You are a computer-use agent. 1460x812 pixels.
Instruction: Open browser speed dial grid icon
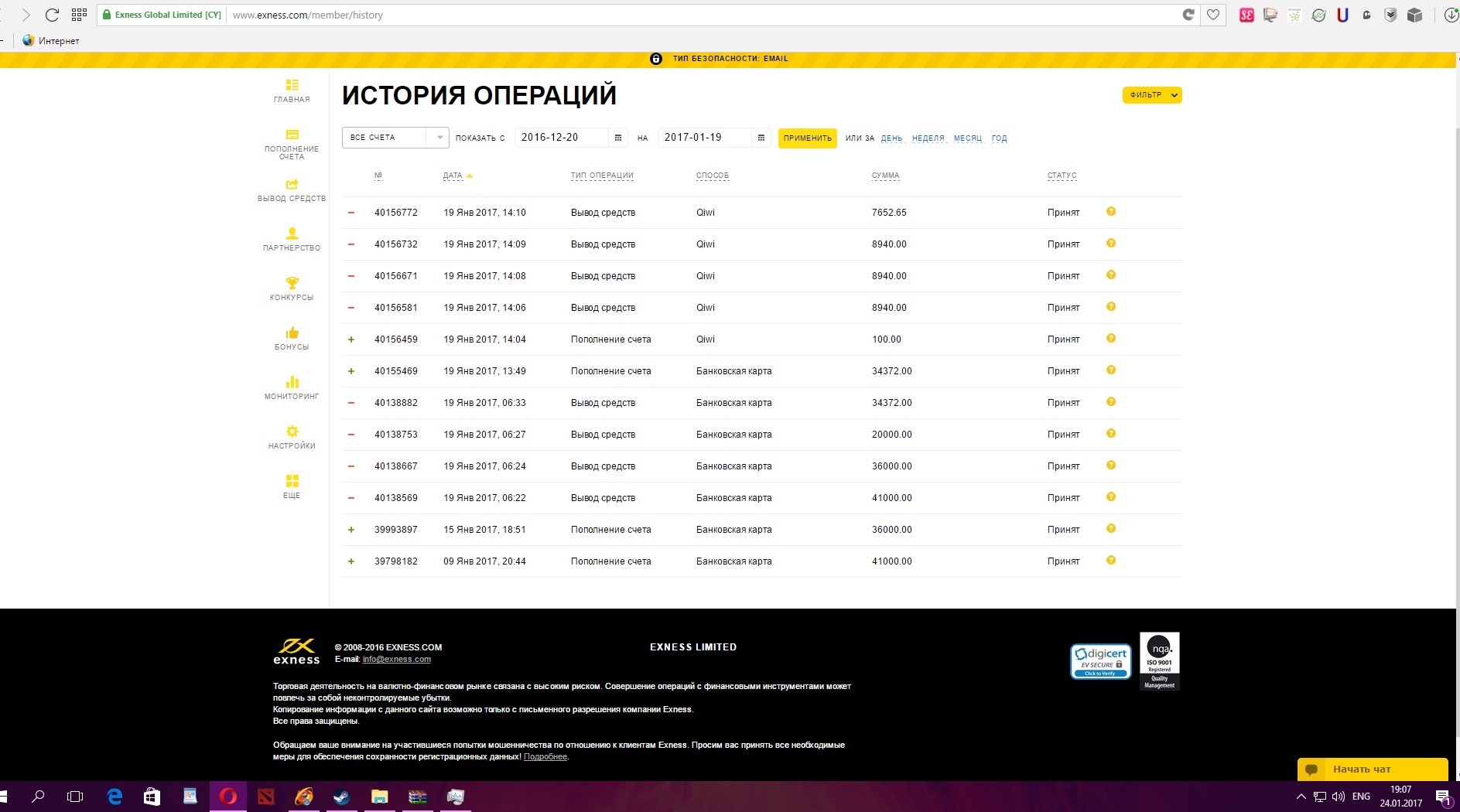point(79,15)
